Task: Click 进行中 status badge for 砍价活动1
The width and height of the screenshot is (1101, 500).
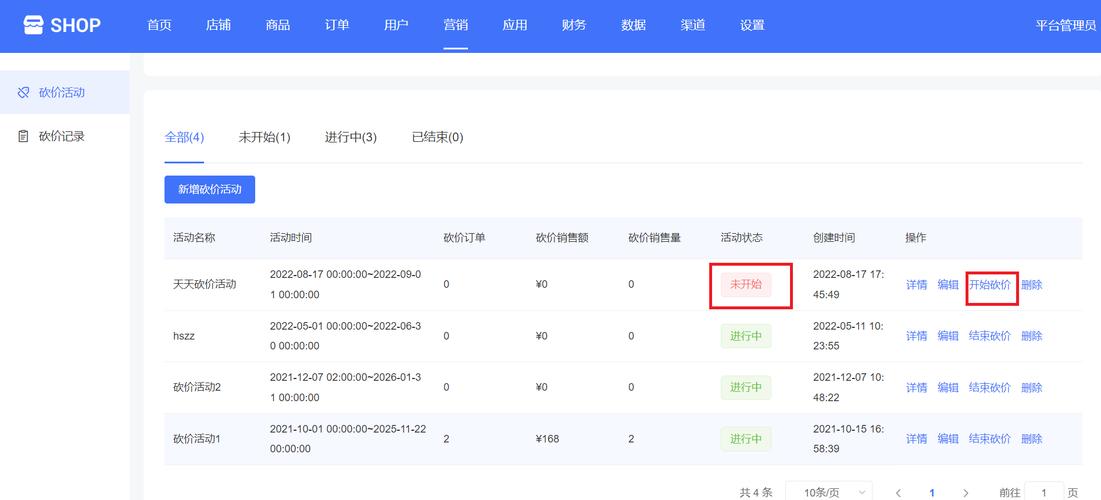Action: [746, 439]
